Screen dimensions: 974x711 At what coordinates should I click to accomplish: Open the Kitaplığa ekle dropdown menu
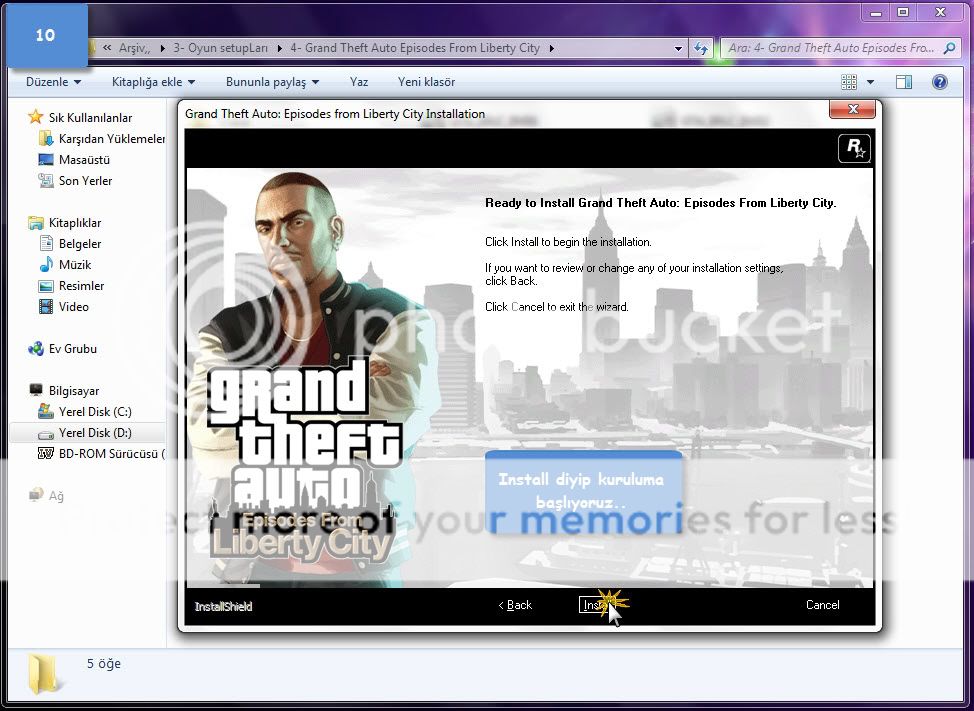pos(153,82)
